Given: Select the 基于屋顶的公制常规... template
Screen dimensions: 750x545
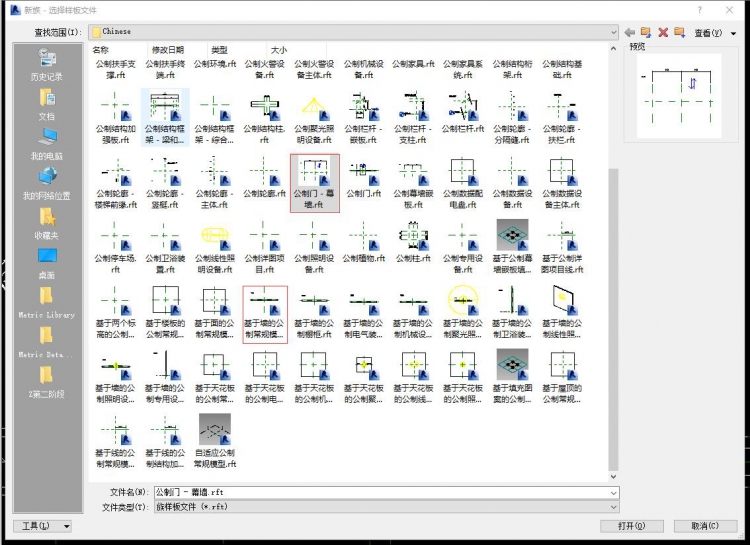Looking at the screenshot, I should pyautogui.click(x=562, y=377).
